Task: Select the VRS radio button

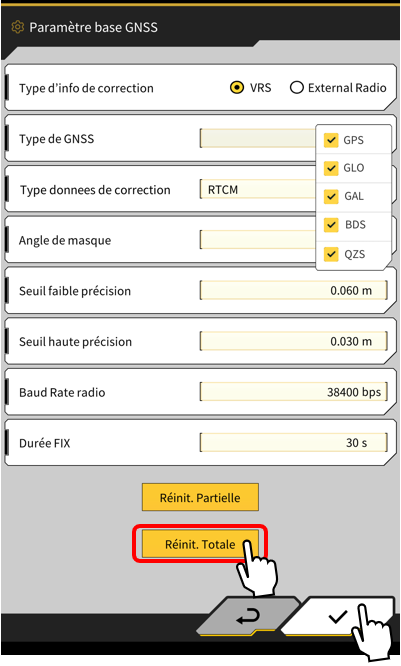Action: click(237, 87)
